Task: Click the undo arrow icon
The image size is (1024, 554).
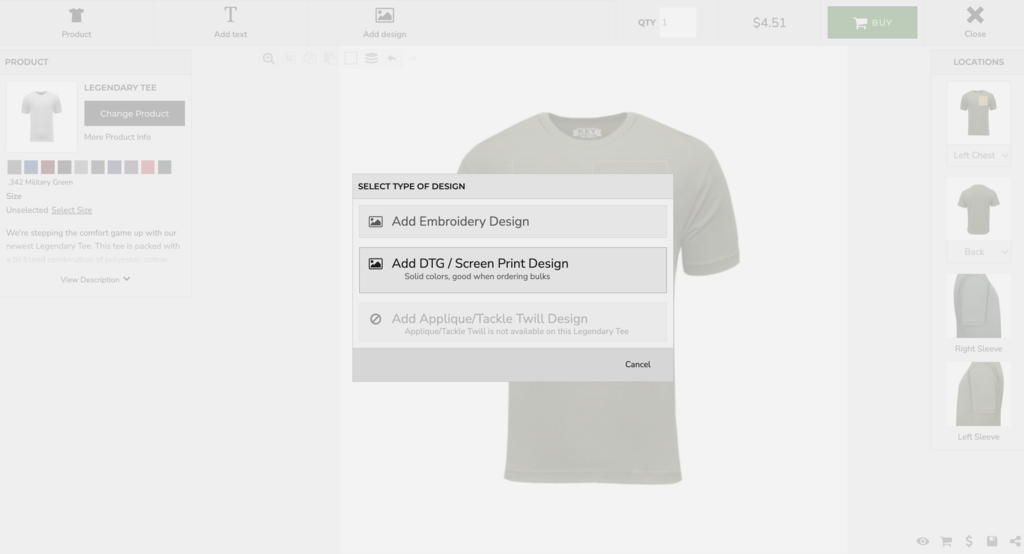Action: 392,59
